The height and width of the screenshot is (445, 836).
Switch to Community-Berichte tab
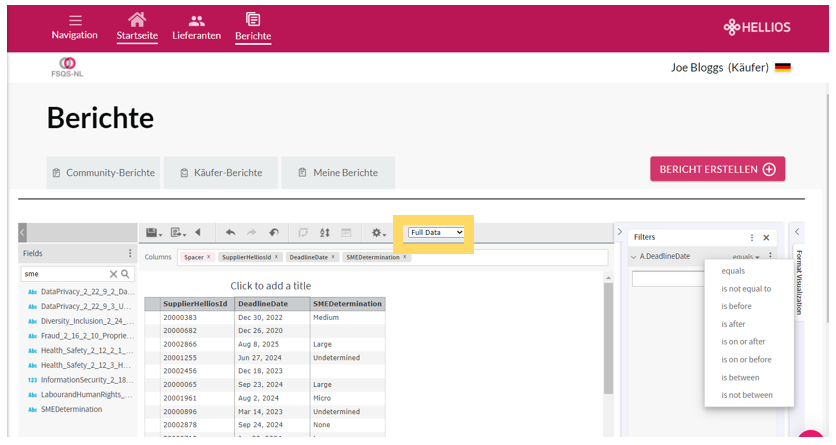103,173
